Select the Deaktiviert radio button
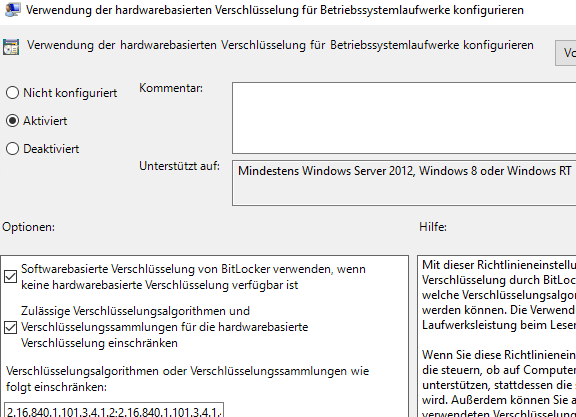This screenshot has height=417, width=576. [12, 149]
